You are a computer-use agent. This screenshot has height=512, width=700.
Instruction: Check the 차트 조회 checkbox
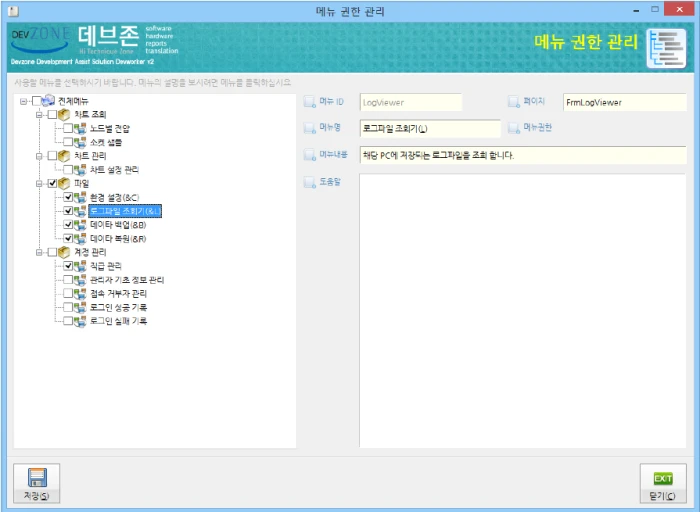tap(52, 115)
